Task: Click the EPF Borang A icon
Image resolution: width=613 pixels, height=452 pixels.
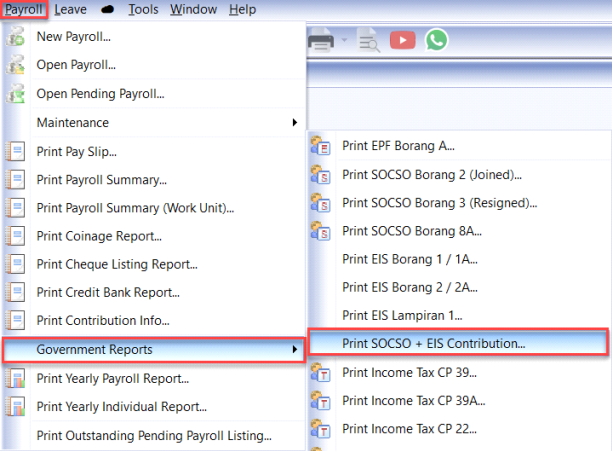Action: [321, 146]
